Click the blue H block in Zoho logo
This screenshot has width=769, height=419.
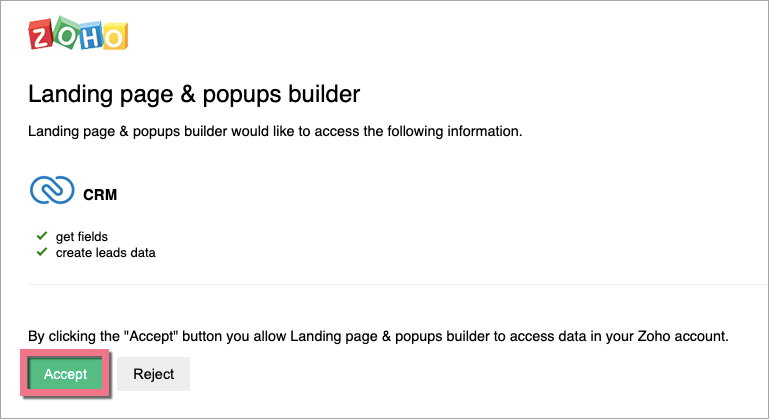point(90,36)
